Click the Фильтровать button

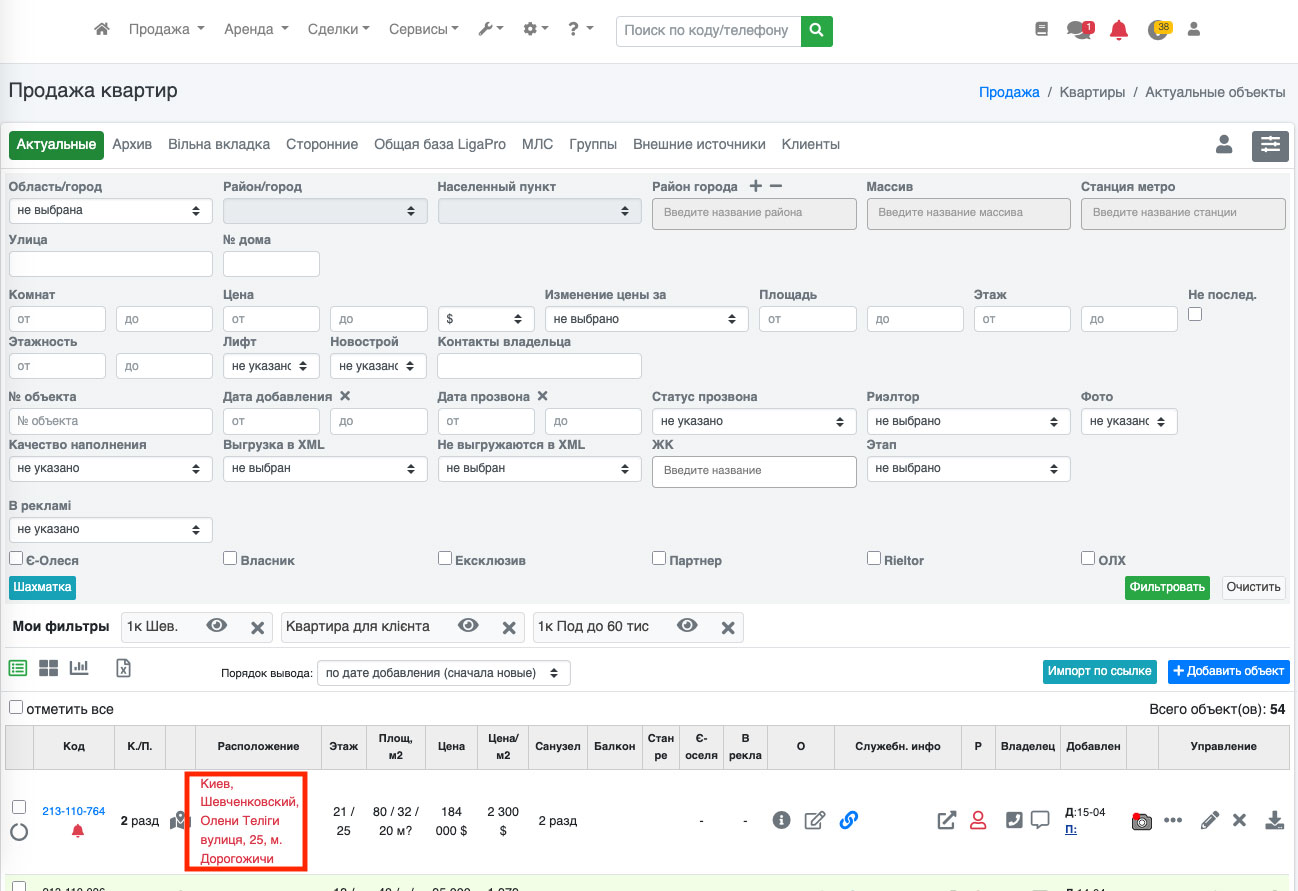click(x=1166, y=587)
